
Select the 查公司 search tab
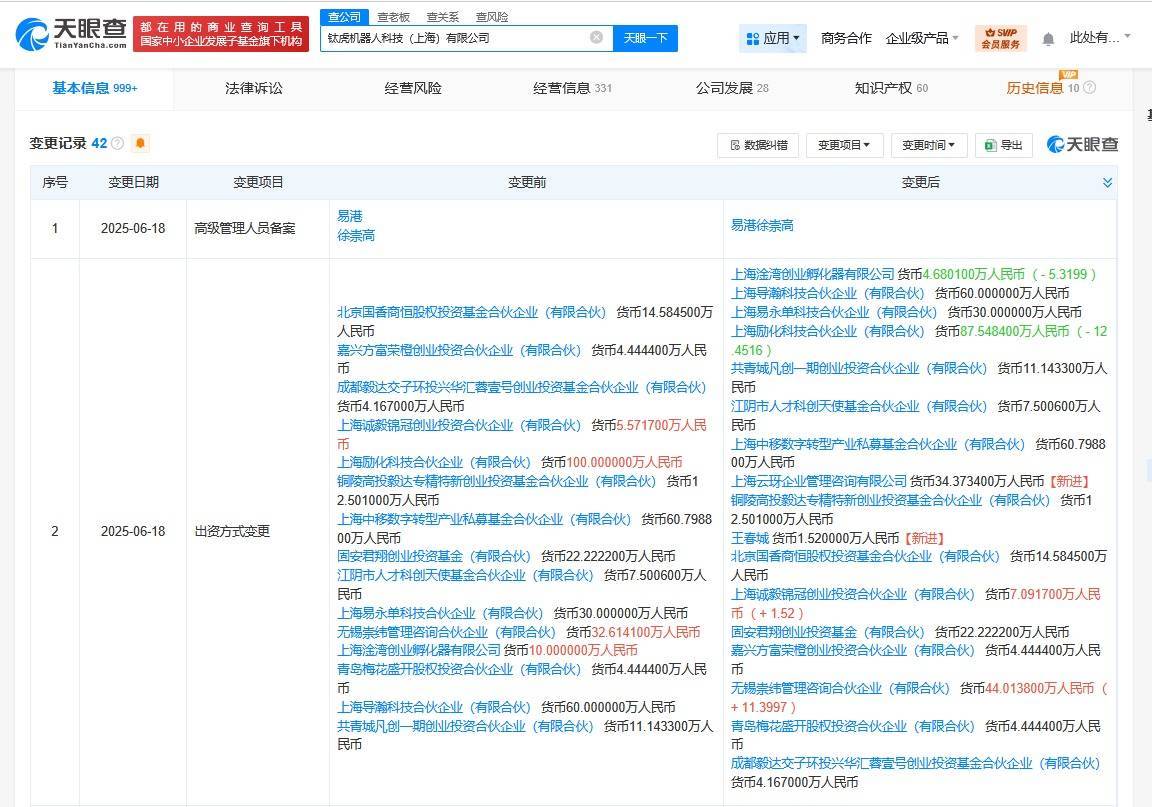click(x=344, y=16)
